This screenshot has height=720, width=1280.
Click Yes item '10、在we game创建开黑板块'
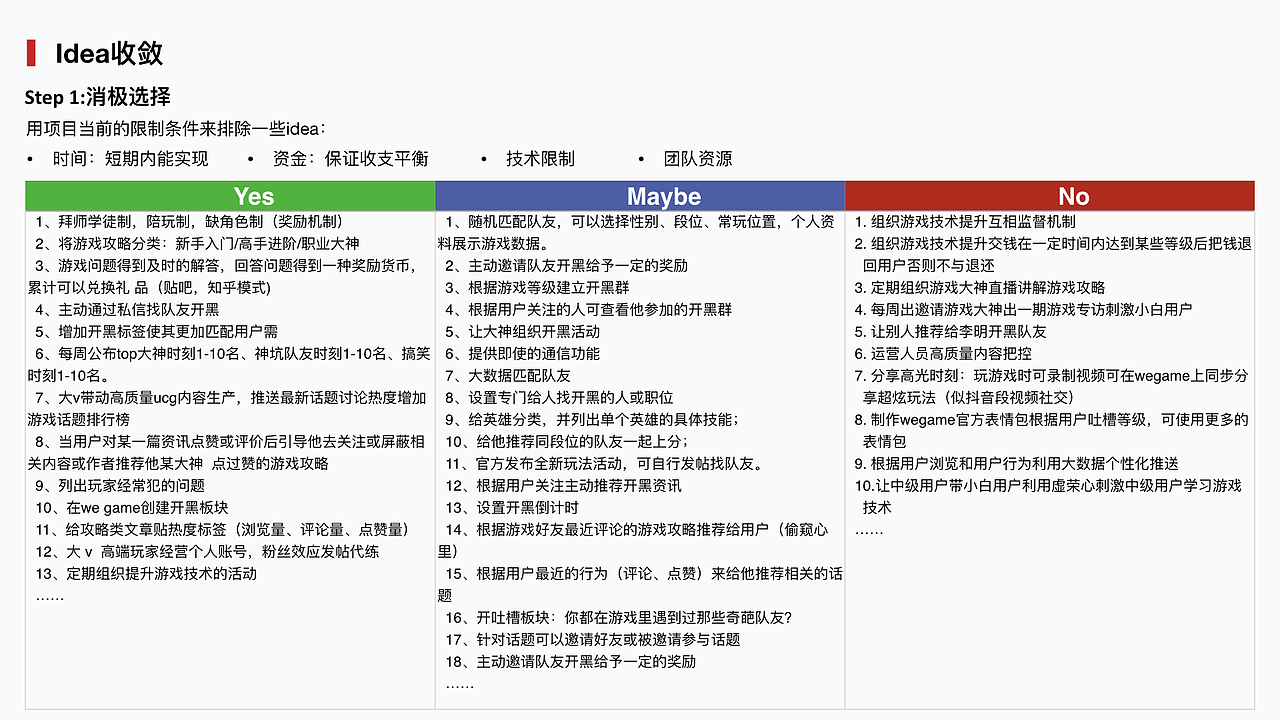point(132,508)
